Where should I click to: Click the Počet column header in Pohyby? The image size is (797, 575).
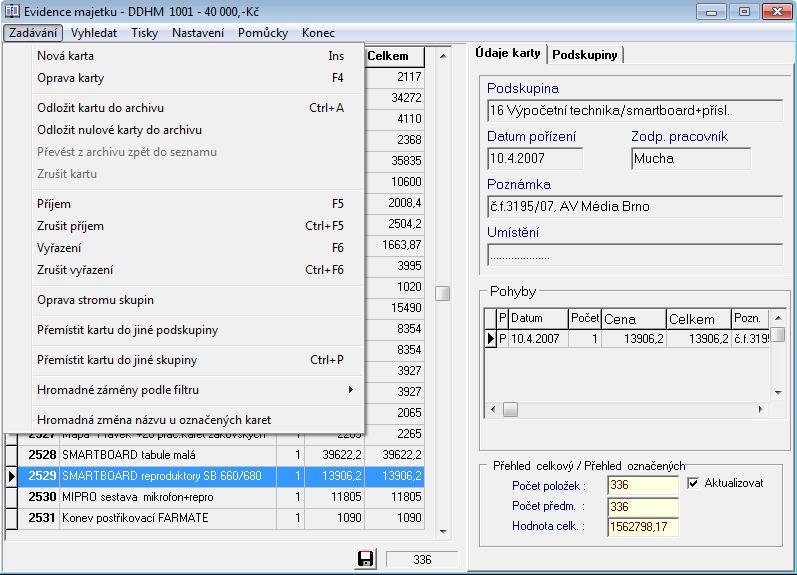coord(585,318)
